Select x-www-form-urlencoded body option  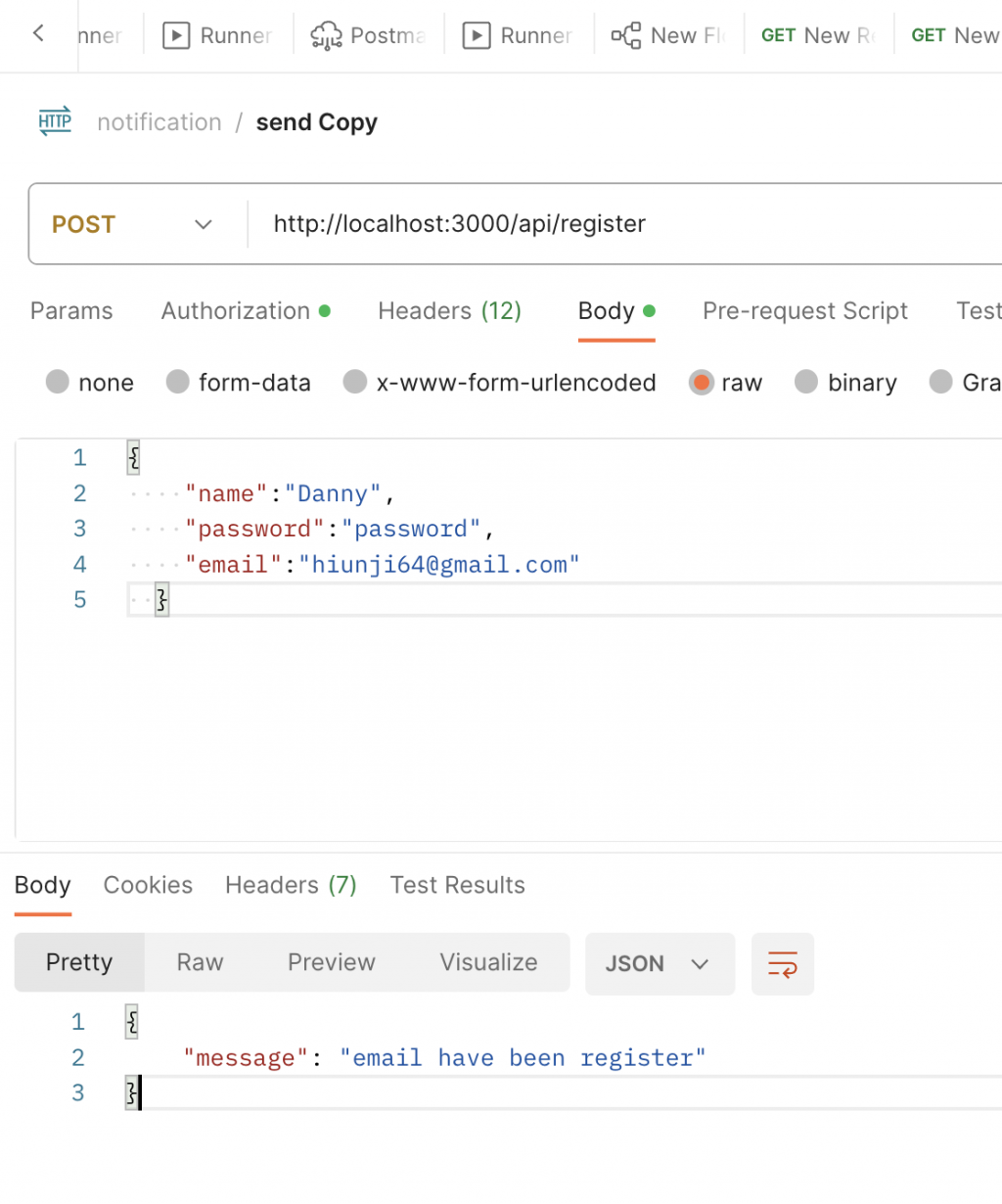tap(355, 382)
